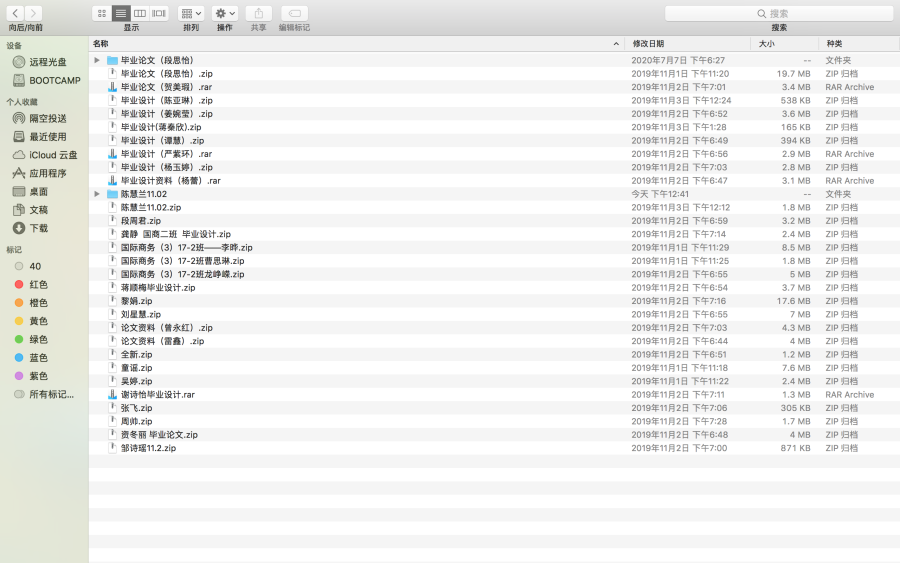Open the 排列 arrange dropdown
Image resolution: width=900 pixels, height=563 pixels.
click(191, 13)
